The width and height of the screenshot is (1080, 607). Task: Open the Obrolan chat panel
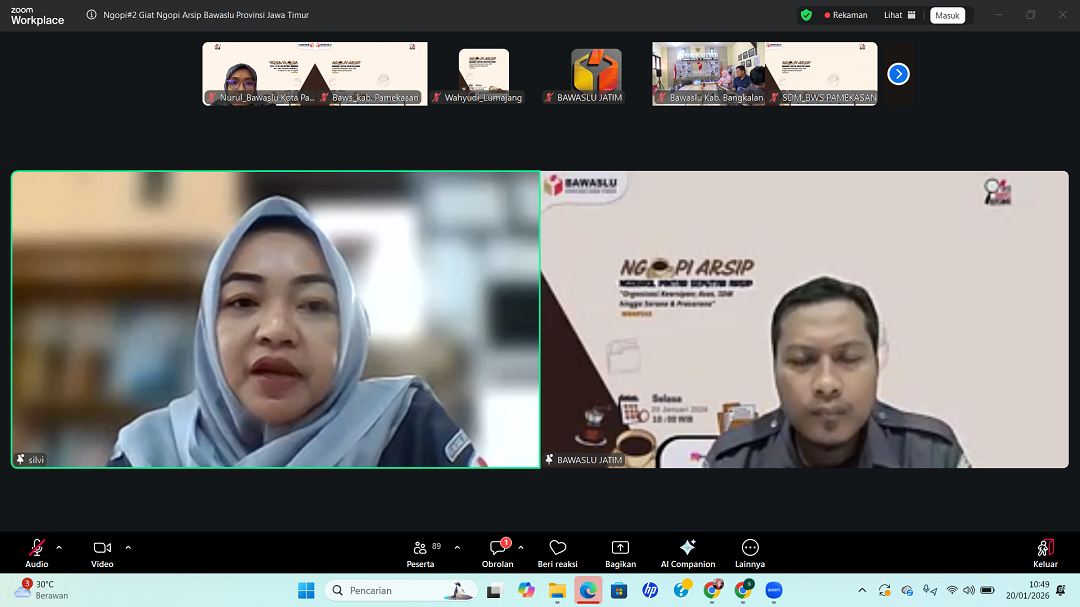point(497,553)
